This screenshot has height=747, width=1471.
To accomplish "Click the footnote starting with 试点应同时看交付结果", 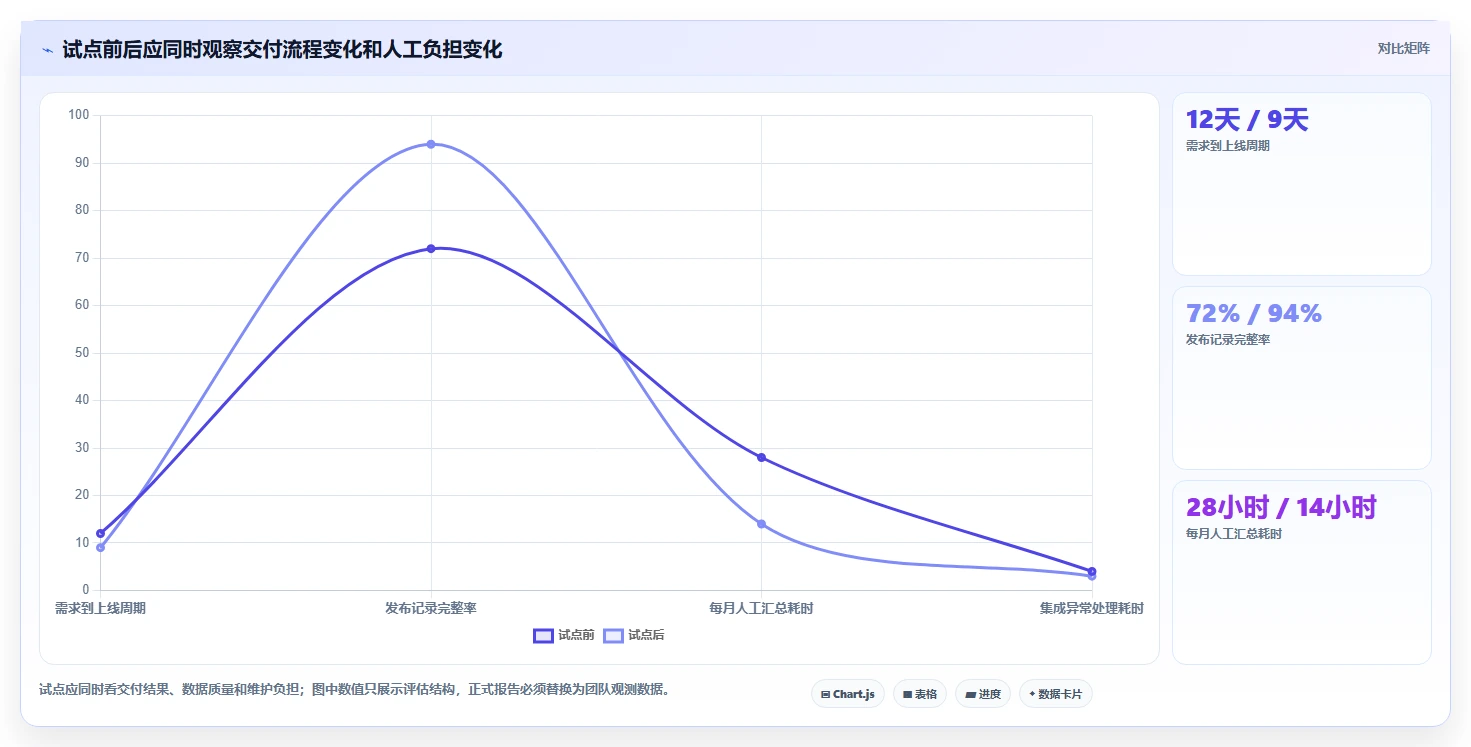I will tap(354, 690).
